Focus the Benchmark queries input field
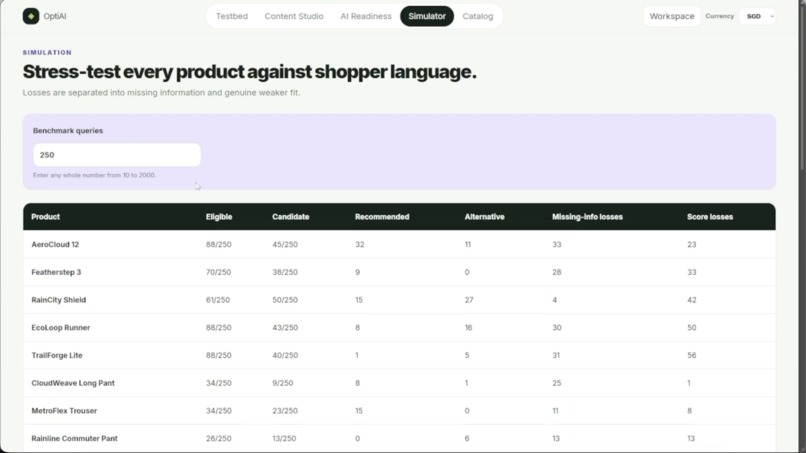Screen dimensions: 806x453 pyautogui.click(x=117, y=155)
